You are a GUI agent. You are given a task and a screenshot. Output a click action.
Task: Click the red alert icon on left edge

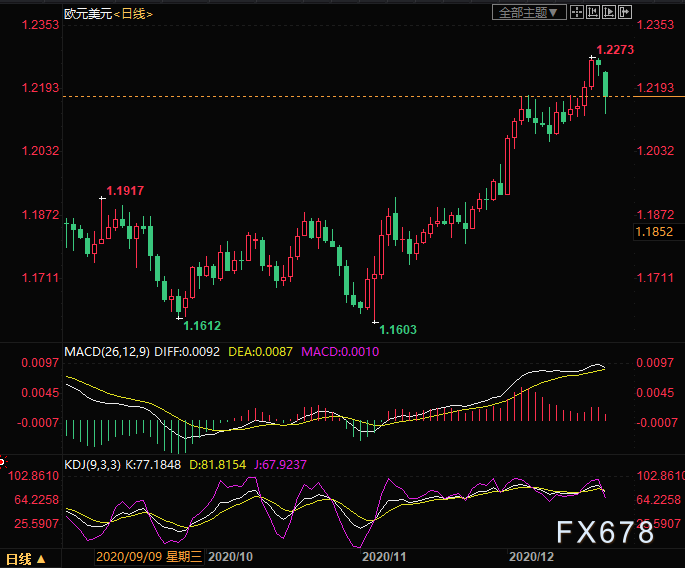click(3, 461)
